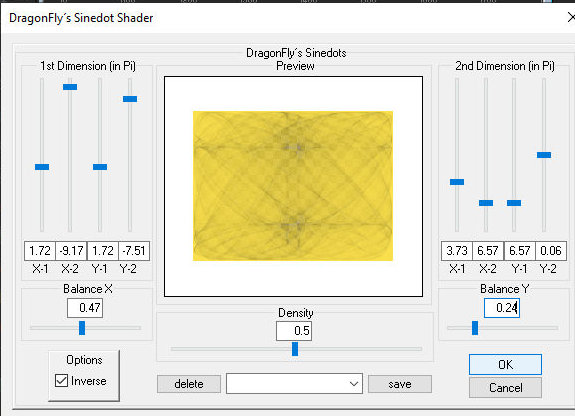
Task: Toggle the Inverse checkbox
Action: [x=61, y=380]
